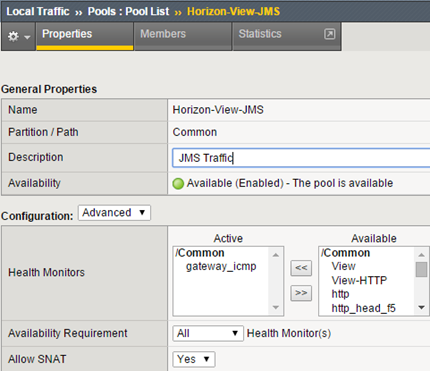Select http_head_f5 in the Available list

(363, 308)
